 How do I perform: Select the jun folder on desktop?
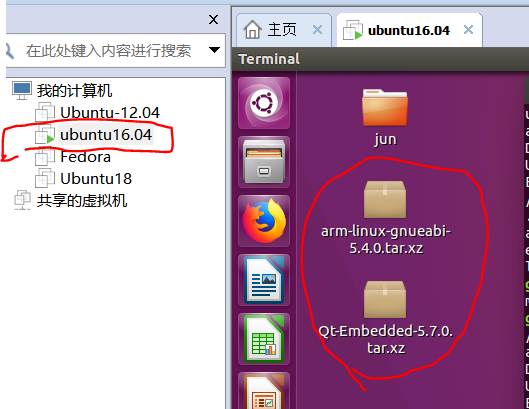pos(385,118)
